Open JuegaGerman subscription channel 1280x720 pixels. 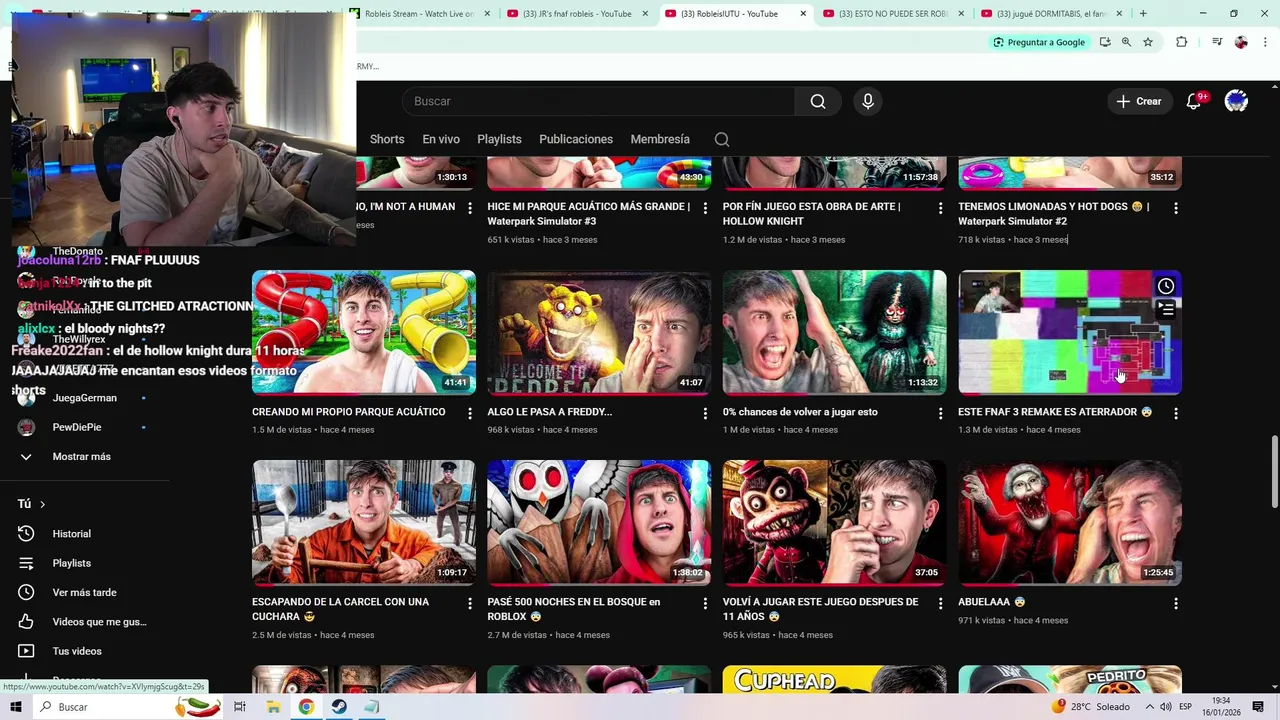click(x=84, y=398)
